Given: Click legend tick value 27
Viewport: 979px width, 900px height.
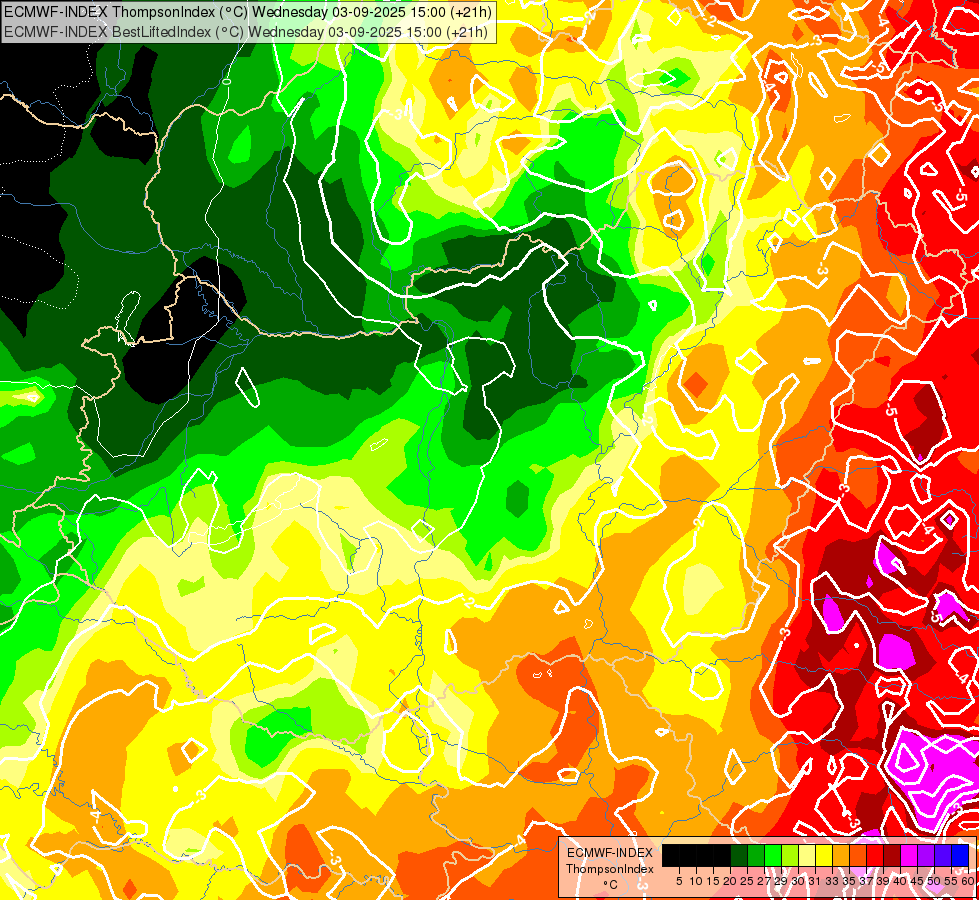Looking at the screenshot, I should (764, 881).
